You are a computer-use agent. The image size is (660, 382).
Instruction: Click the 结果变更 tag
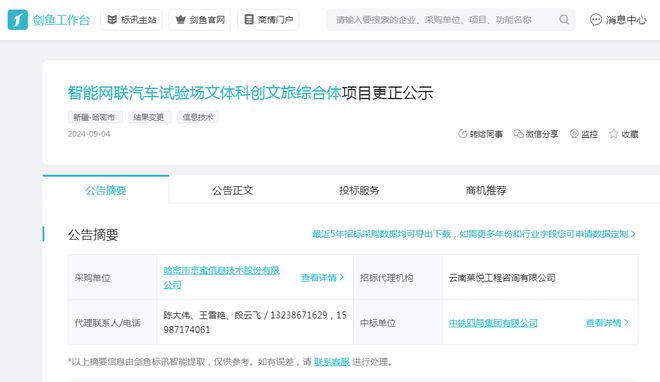point(149,117)
